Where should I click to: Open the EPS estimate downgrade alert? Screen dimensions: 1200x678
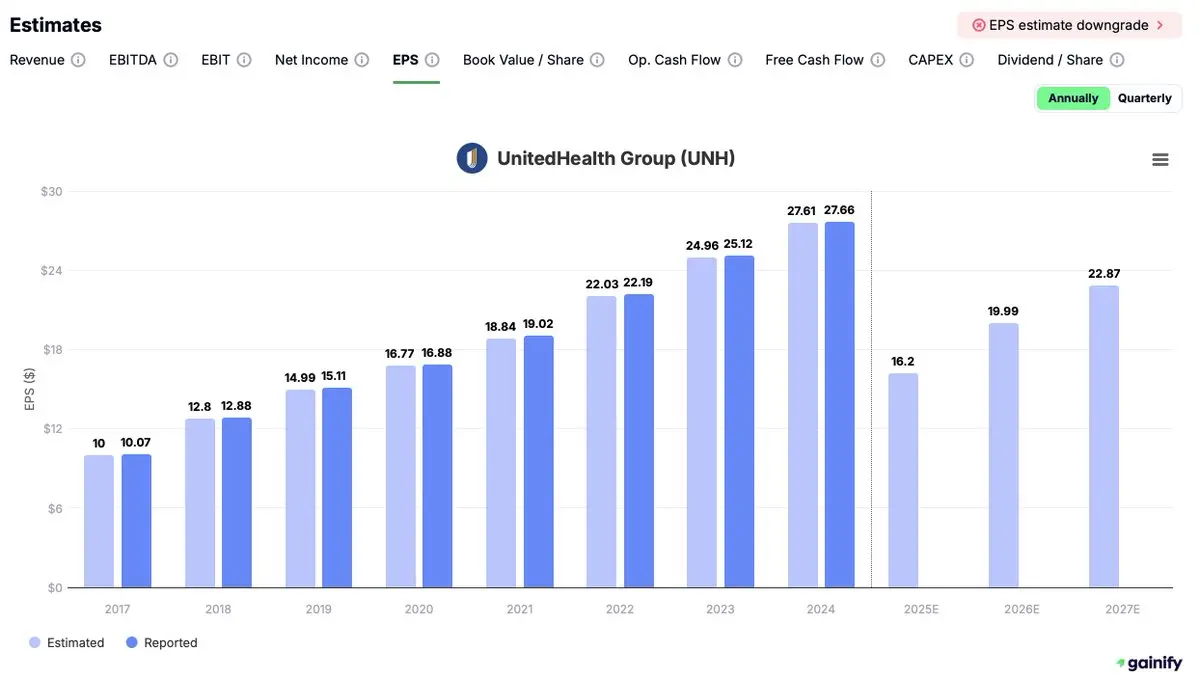point(1069,25)
